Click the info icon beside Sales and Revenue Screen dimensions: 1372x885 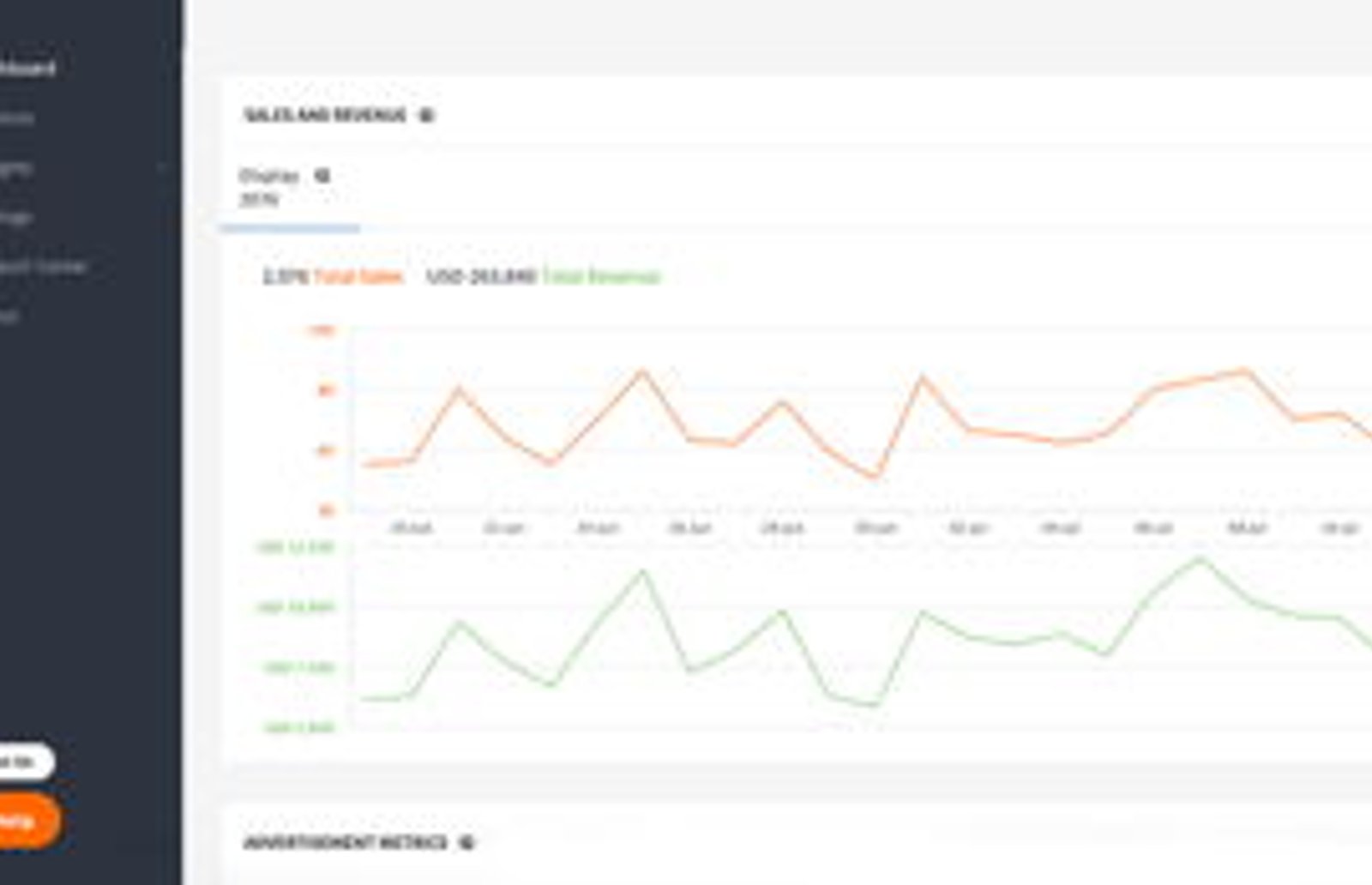click(426, 115)
